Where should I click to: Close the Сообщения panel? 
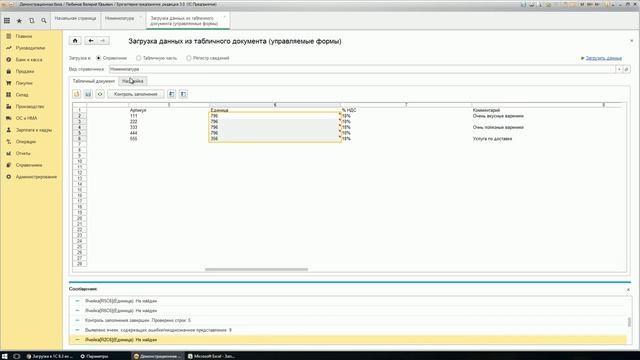tap(628, 289)
